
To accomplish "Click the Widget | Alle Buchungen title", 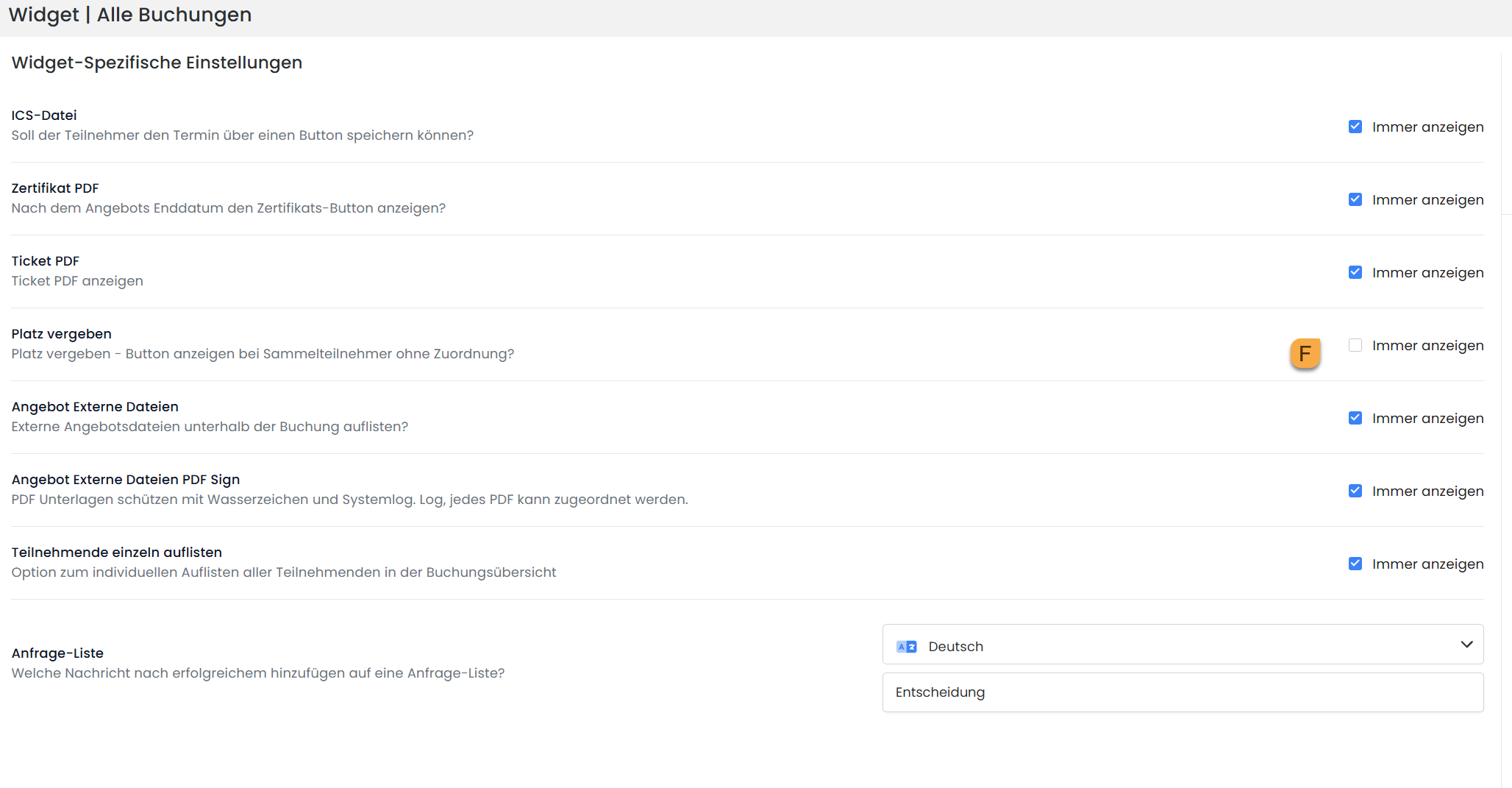I will (130, 15).
